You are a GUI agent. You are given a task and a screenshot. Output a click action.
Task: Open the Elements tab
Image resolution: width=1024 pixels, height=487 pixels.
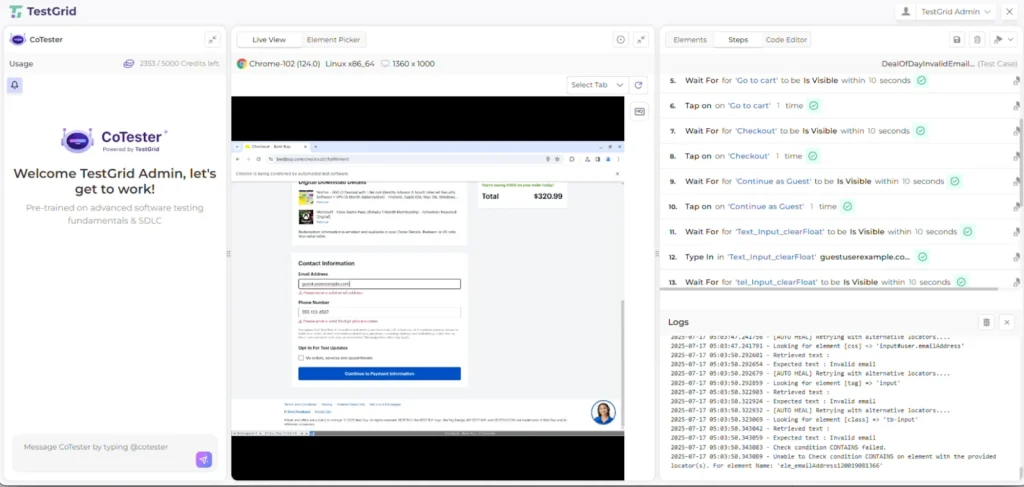click(x=690, y=40)
